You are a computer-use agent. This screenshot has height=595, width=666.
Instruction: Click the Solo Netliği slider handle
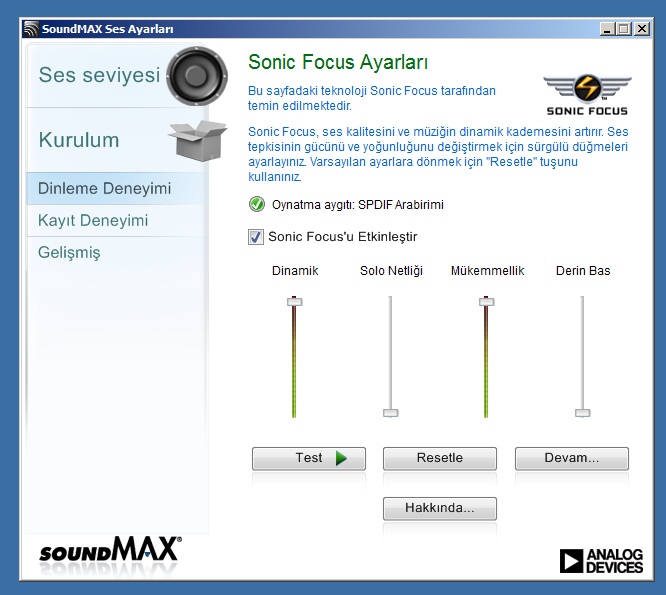tap(391, 412)
